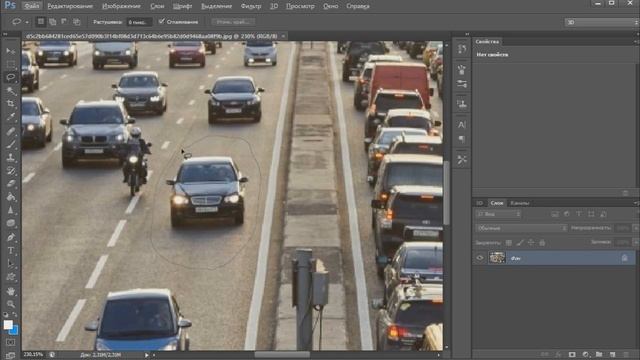Open the Изображение menu
640x360 pixels.
click(121, 6)
